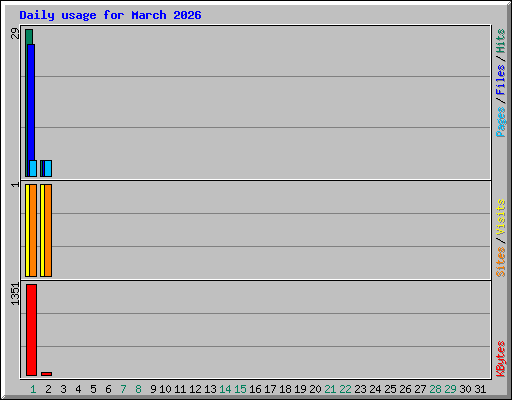
Task: Click day 6 on the x-axis
Action: tap(108, 389)
